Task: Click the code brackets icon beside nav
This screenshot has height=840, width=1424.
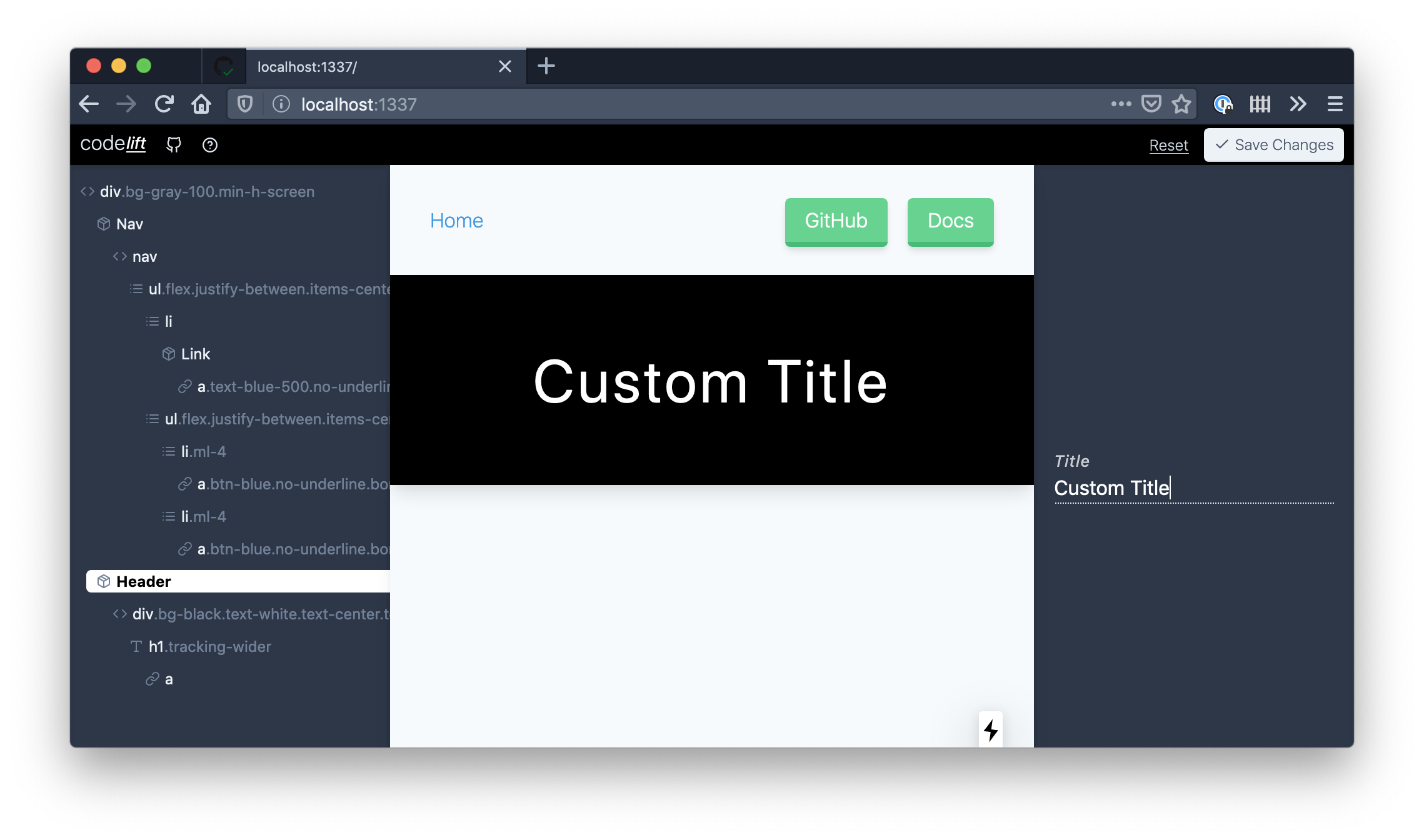Action: pyautogui.click(x=120, y=256)
